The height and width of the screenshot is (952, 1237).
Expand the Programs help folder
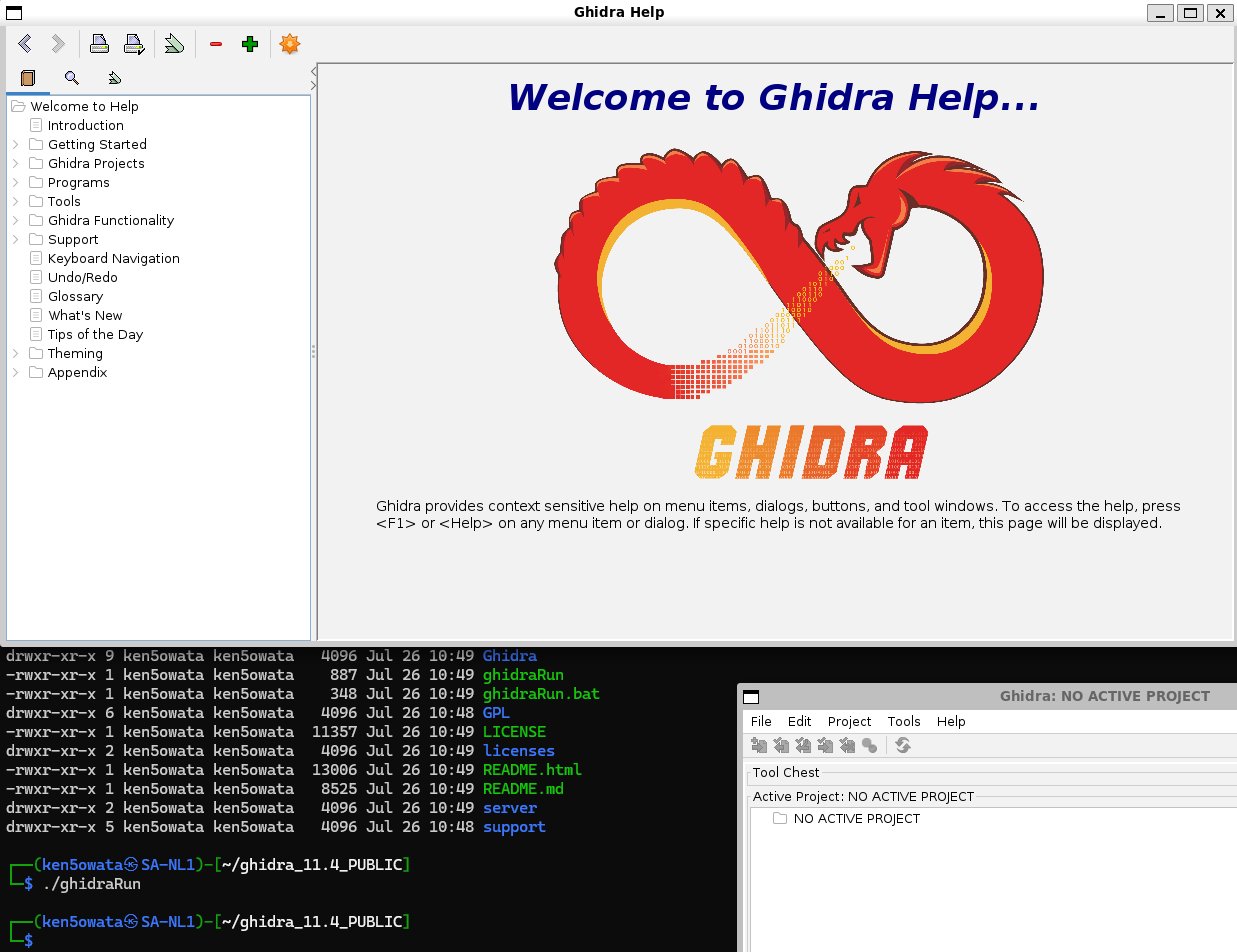16,182
